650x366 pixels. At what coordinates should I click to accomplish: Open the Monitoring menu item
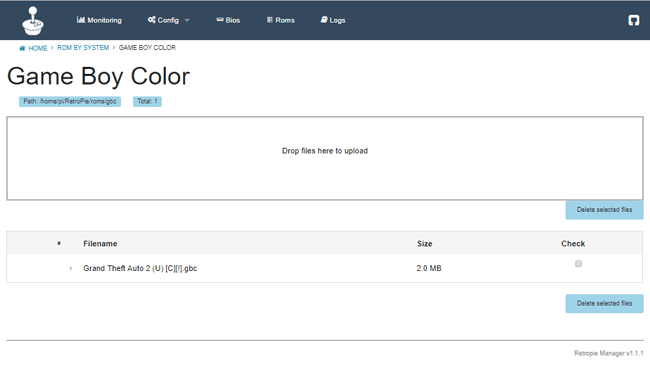[99, 20]
